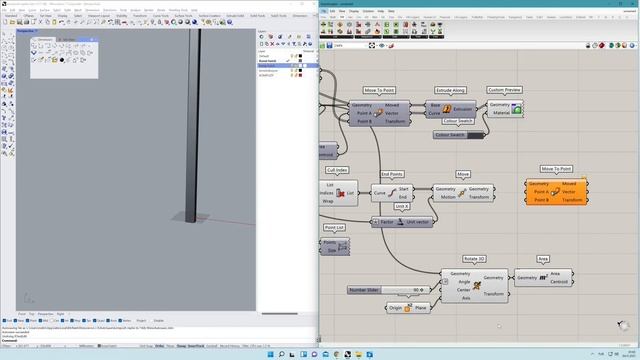Switch to Top viewport tab
640x360 pixels.
(31, 314)
